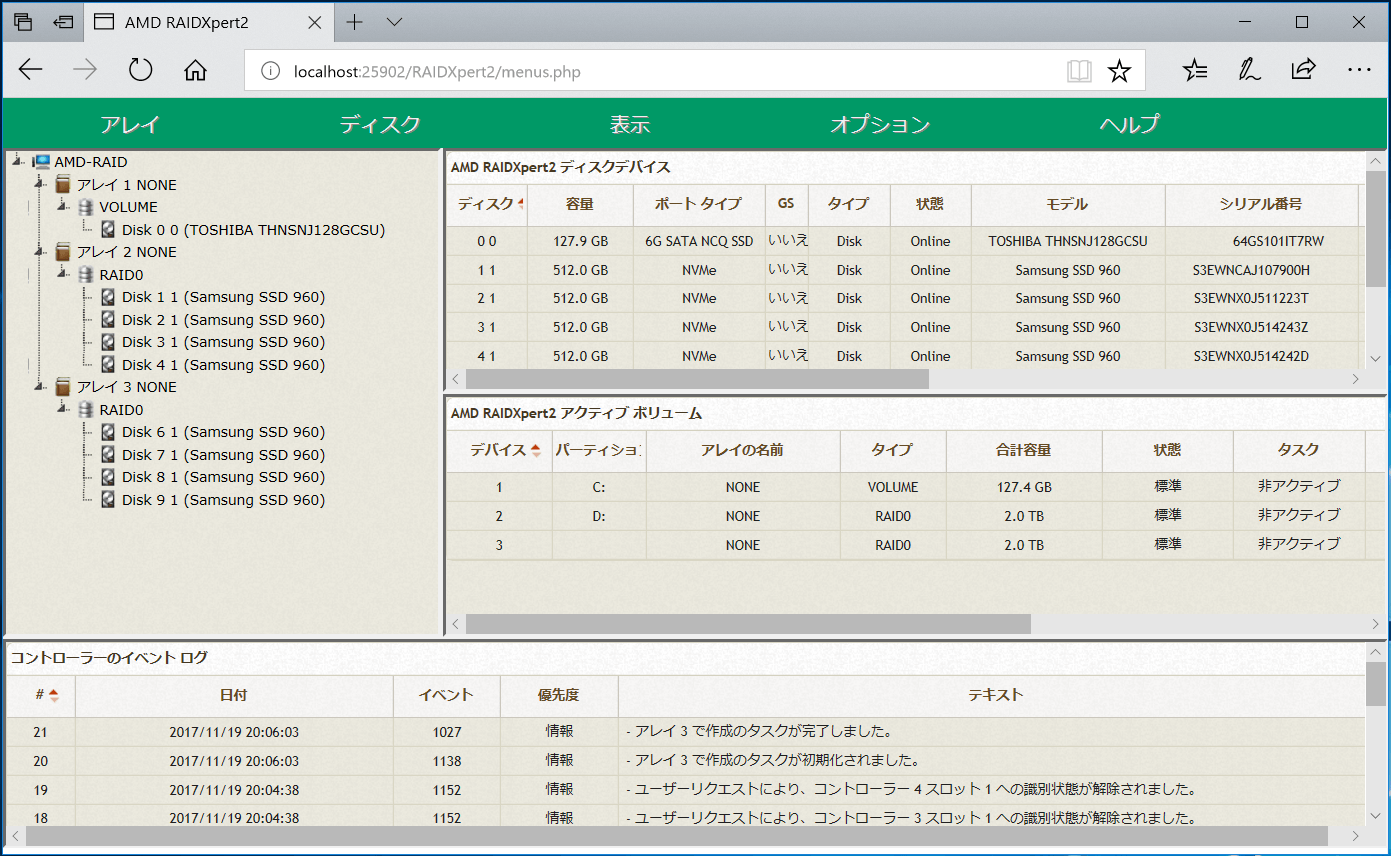Click the AMD-RAID computer icon in tree
This screenshot has height=856, width=1391.
pos(41,162)
